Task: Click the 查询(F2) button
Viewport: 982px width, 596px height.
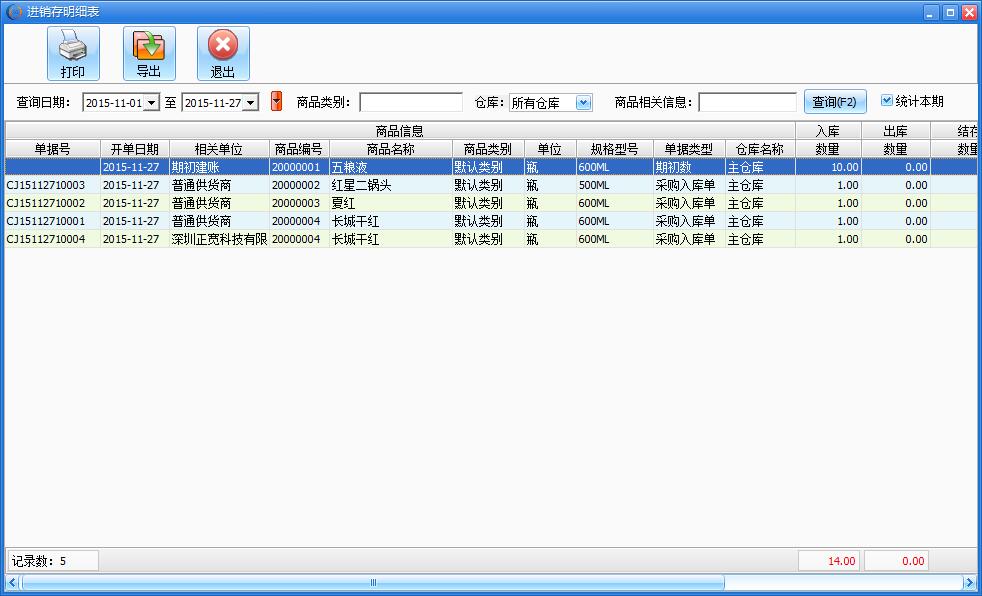Action: coord(835,102)
